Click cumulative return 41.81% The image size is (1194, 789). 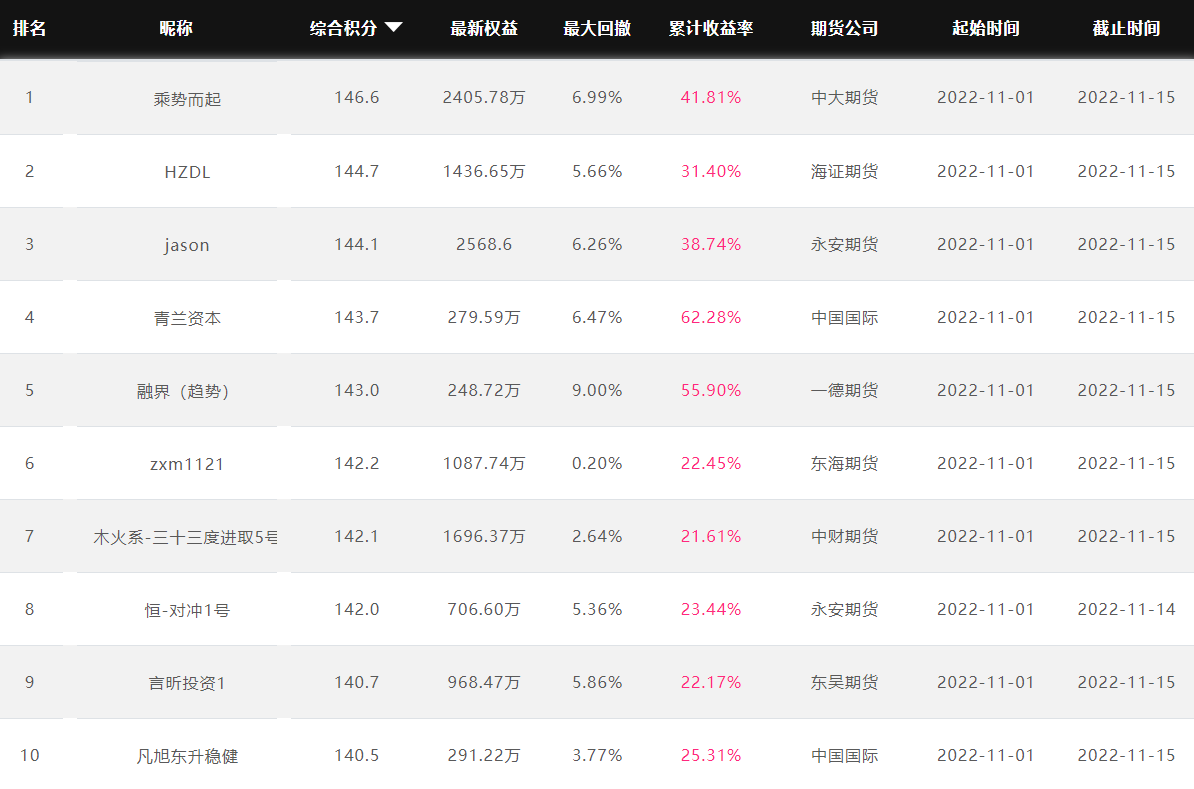click(x=710, y=97)
